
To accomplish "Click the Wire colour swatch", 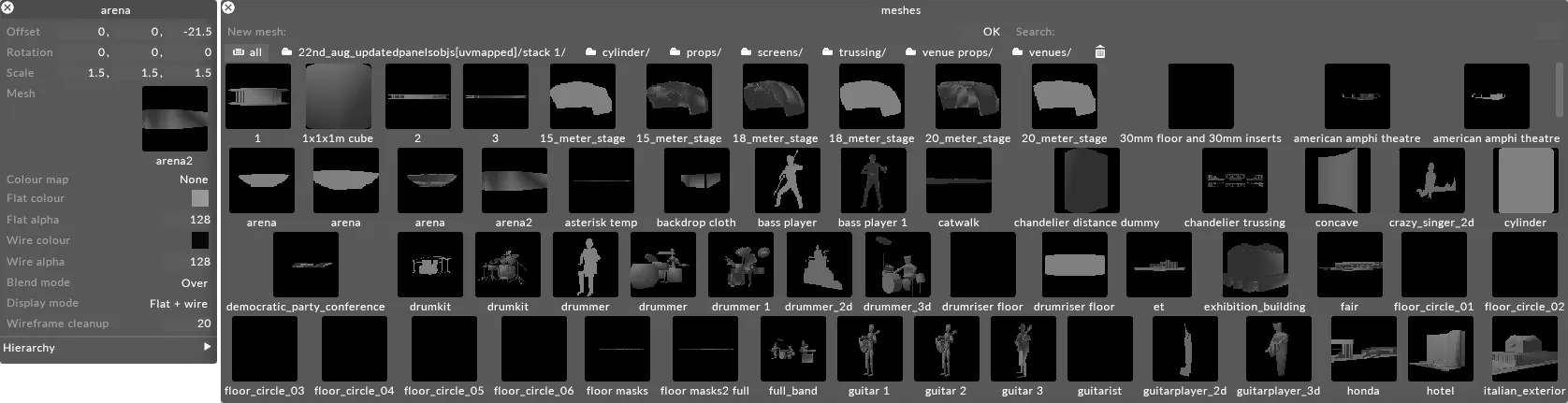I will 200,240.
